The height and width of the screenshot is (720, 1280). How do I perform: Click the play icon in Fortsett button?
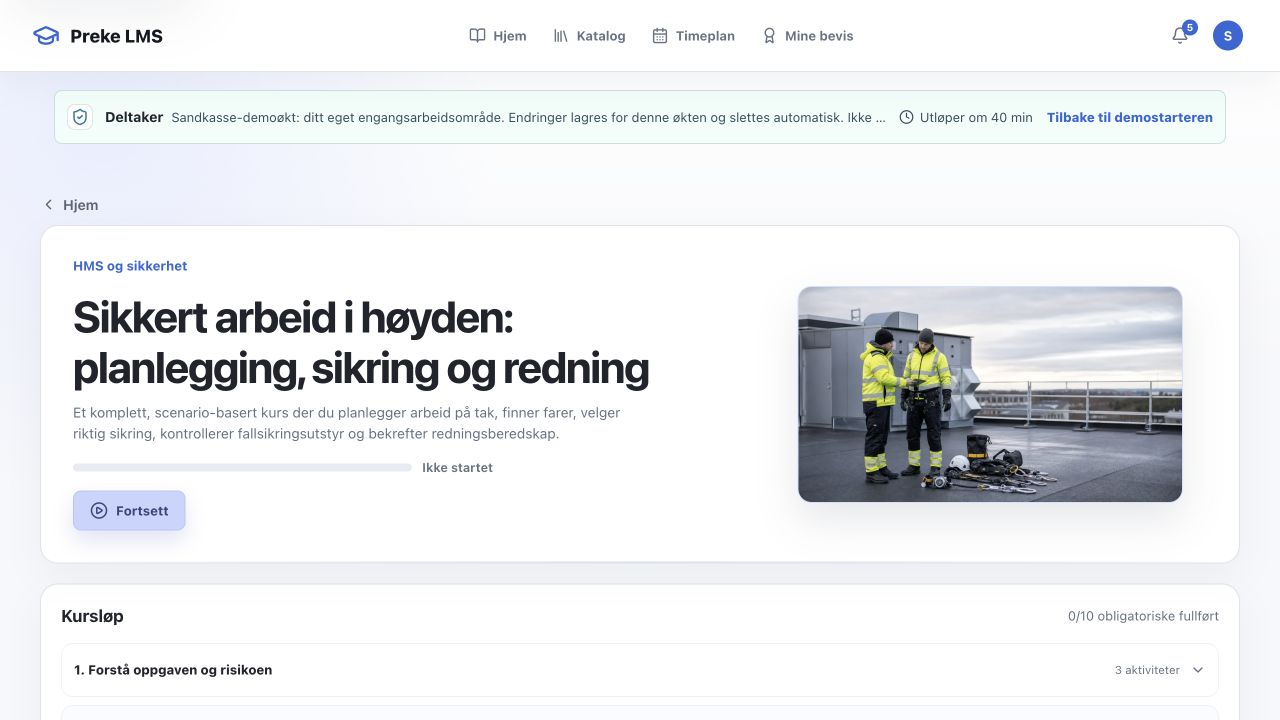point(99,511)
